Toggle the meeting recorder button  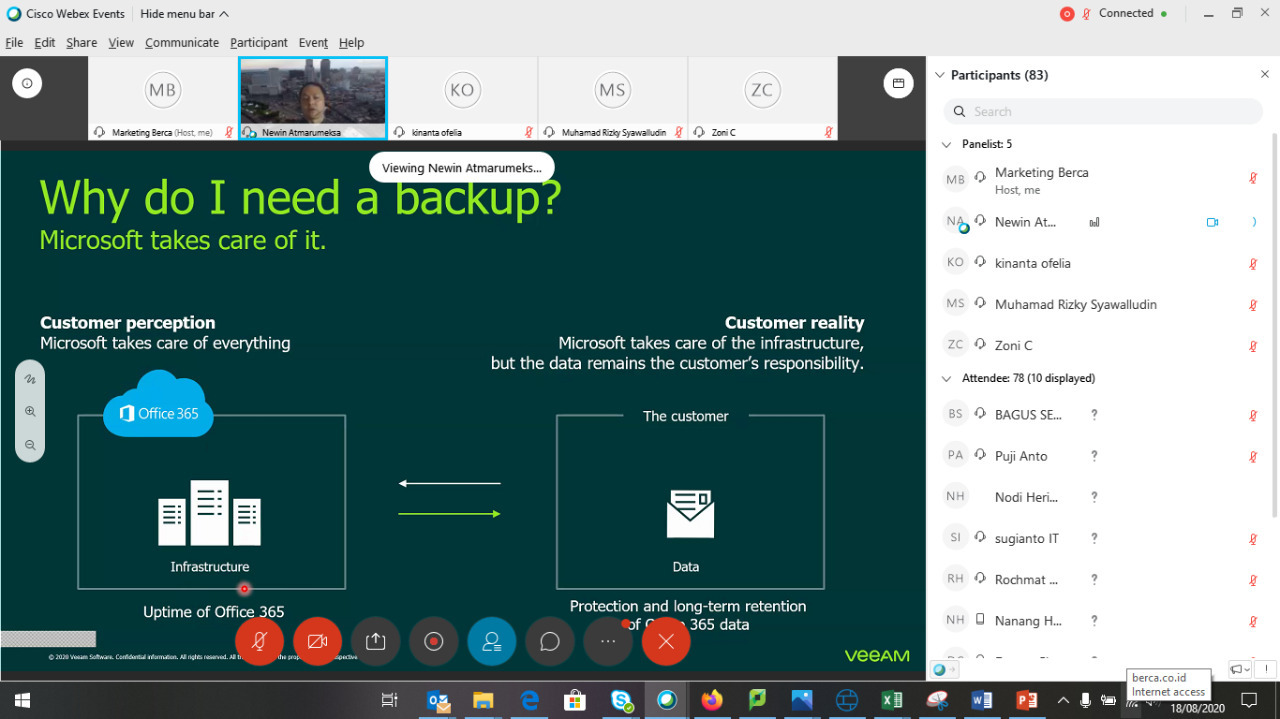pyautogui.click(x=433, y=642)
